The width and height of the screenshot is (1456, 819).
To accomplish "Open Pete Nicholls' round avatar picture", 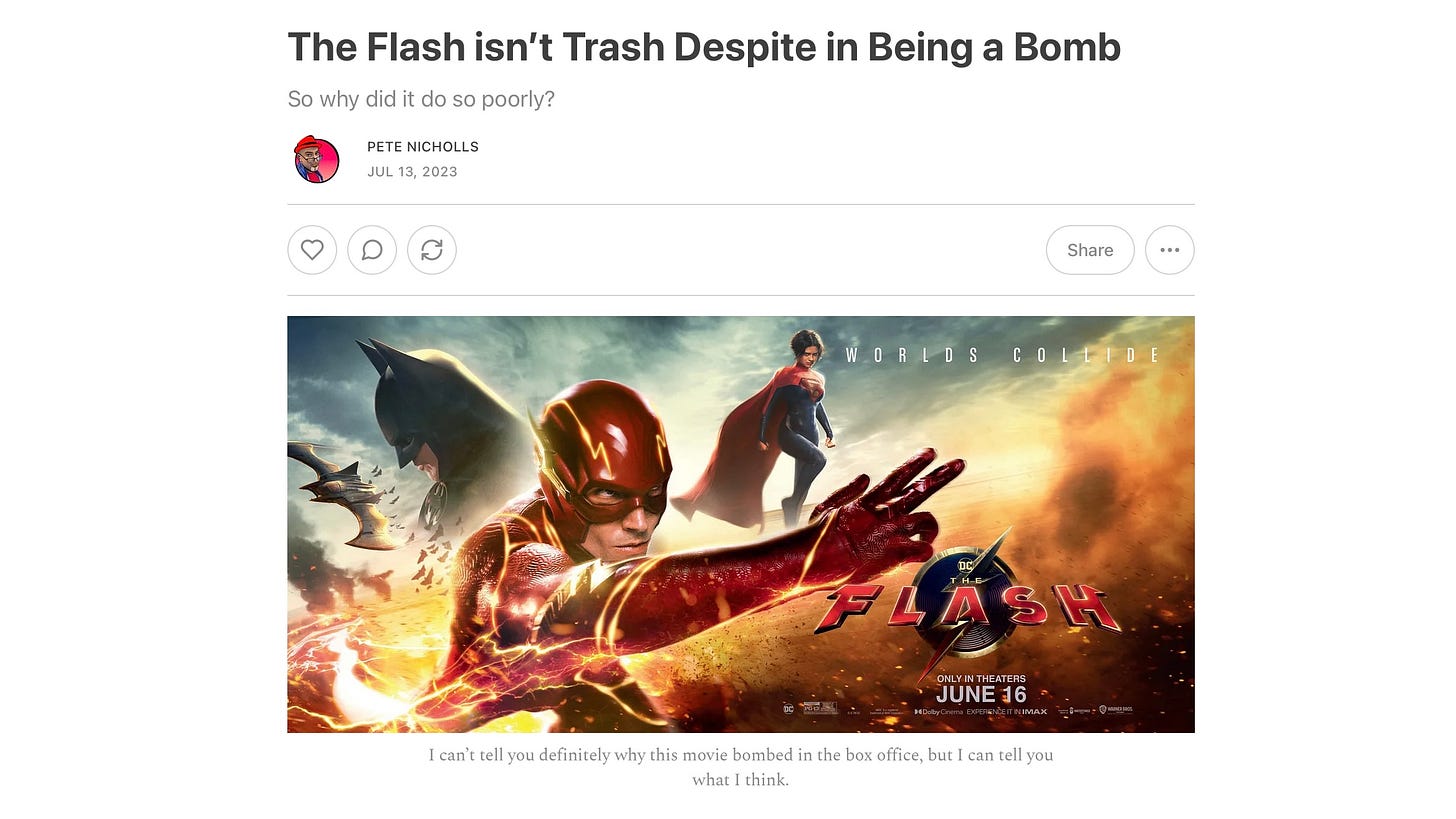I will coord(317,159).
